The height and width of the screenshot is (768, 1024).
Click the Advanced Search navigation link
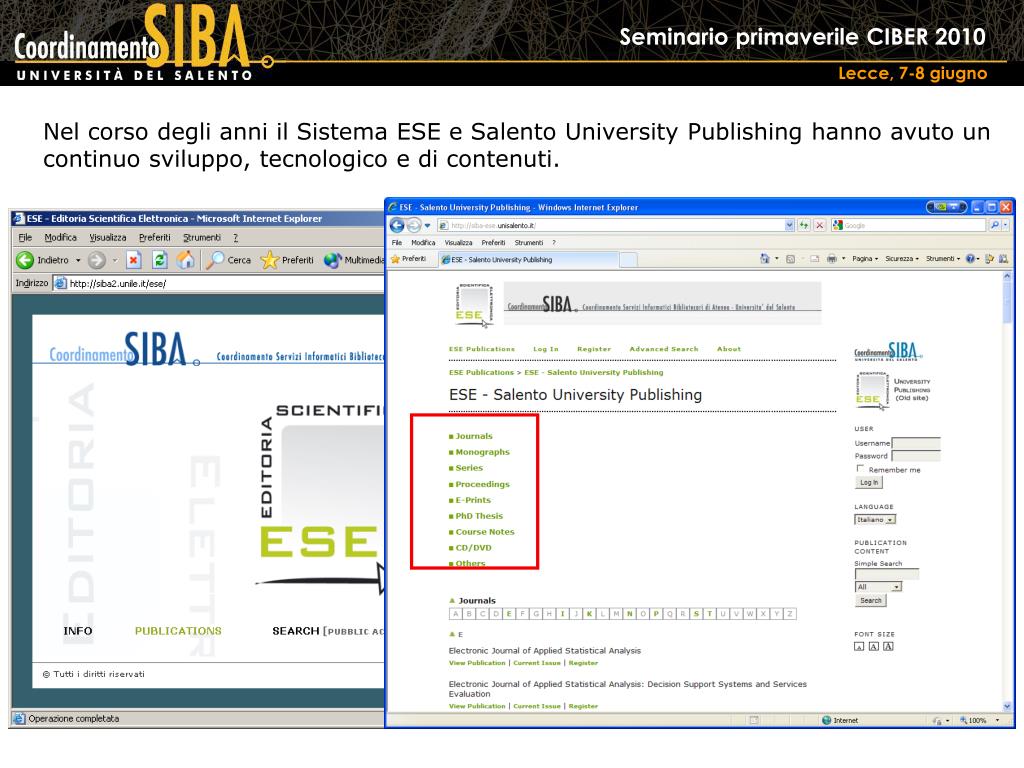click(x=664, y=349)
